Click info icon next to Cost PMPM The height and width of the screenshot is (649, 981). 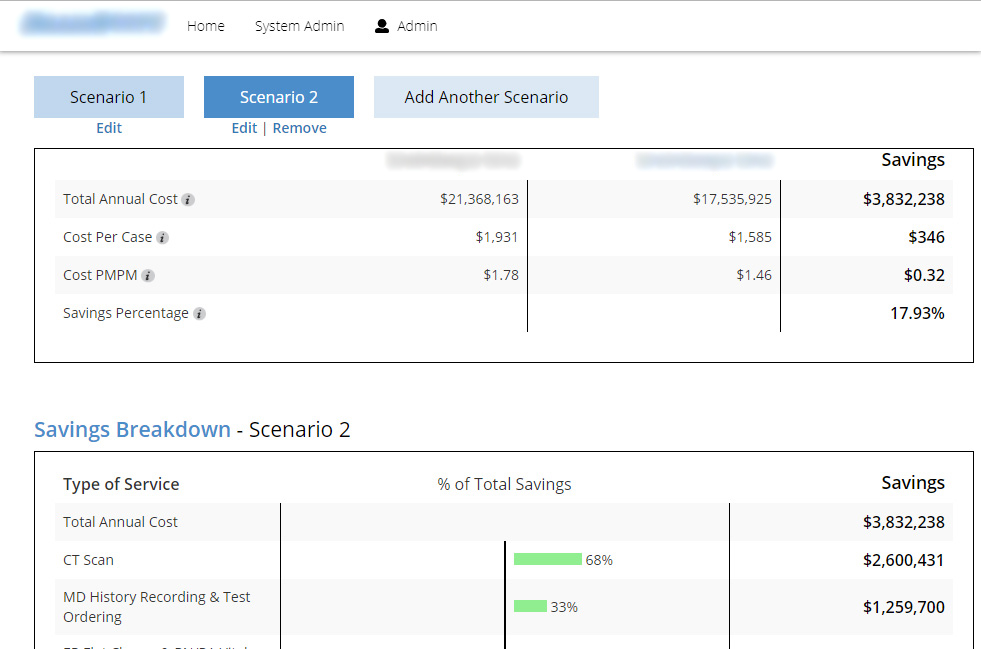pos(148,276)
